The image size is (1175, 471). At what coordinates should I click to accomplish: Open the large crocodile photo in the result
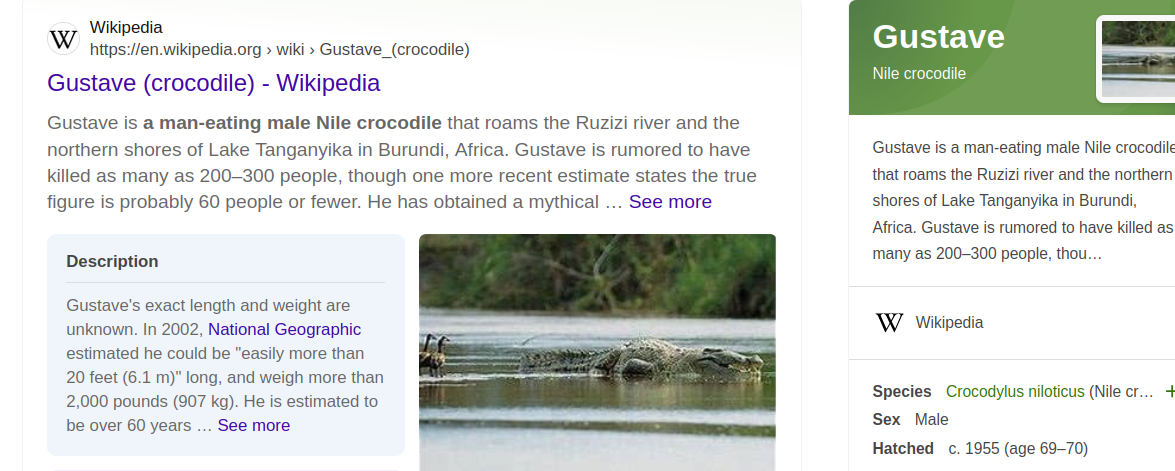point(597,351)
